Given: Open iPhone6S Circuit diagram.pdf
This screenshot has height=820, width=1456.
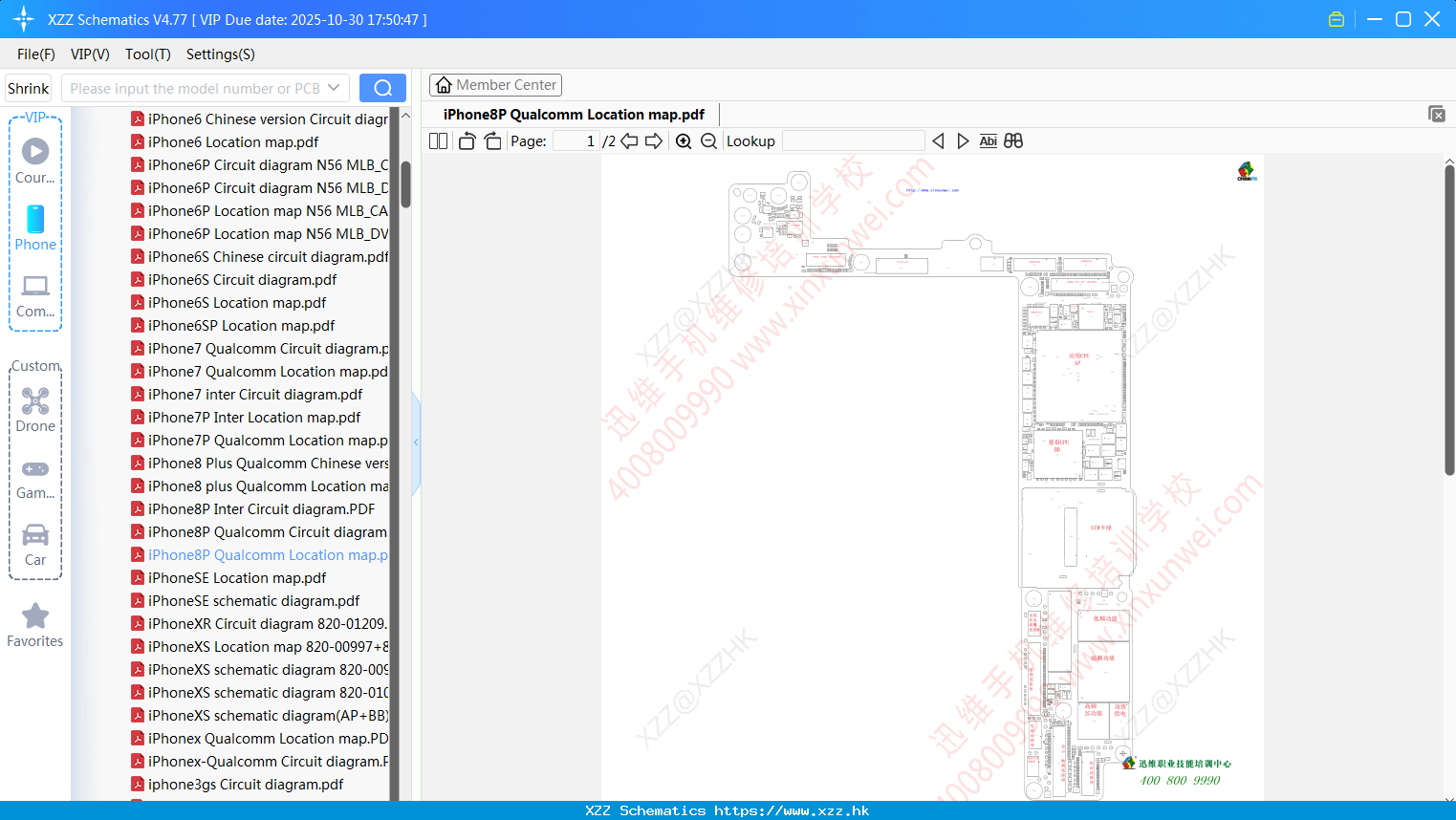Looking at the screenshot, I should (x=243, y=279).
